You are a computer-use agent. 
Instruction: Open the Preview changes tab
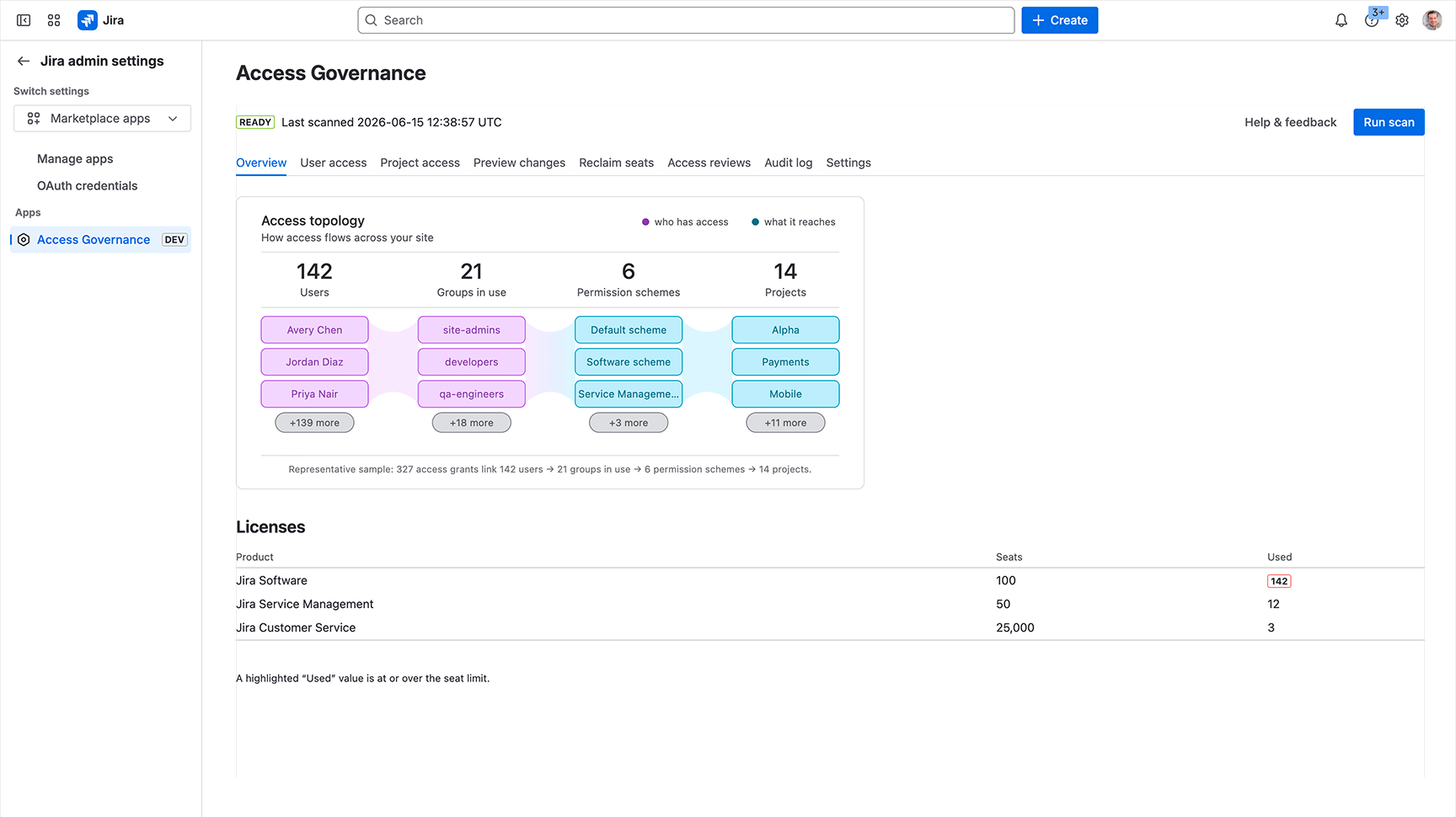point(519,163)
